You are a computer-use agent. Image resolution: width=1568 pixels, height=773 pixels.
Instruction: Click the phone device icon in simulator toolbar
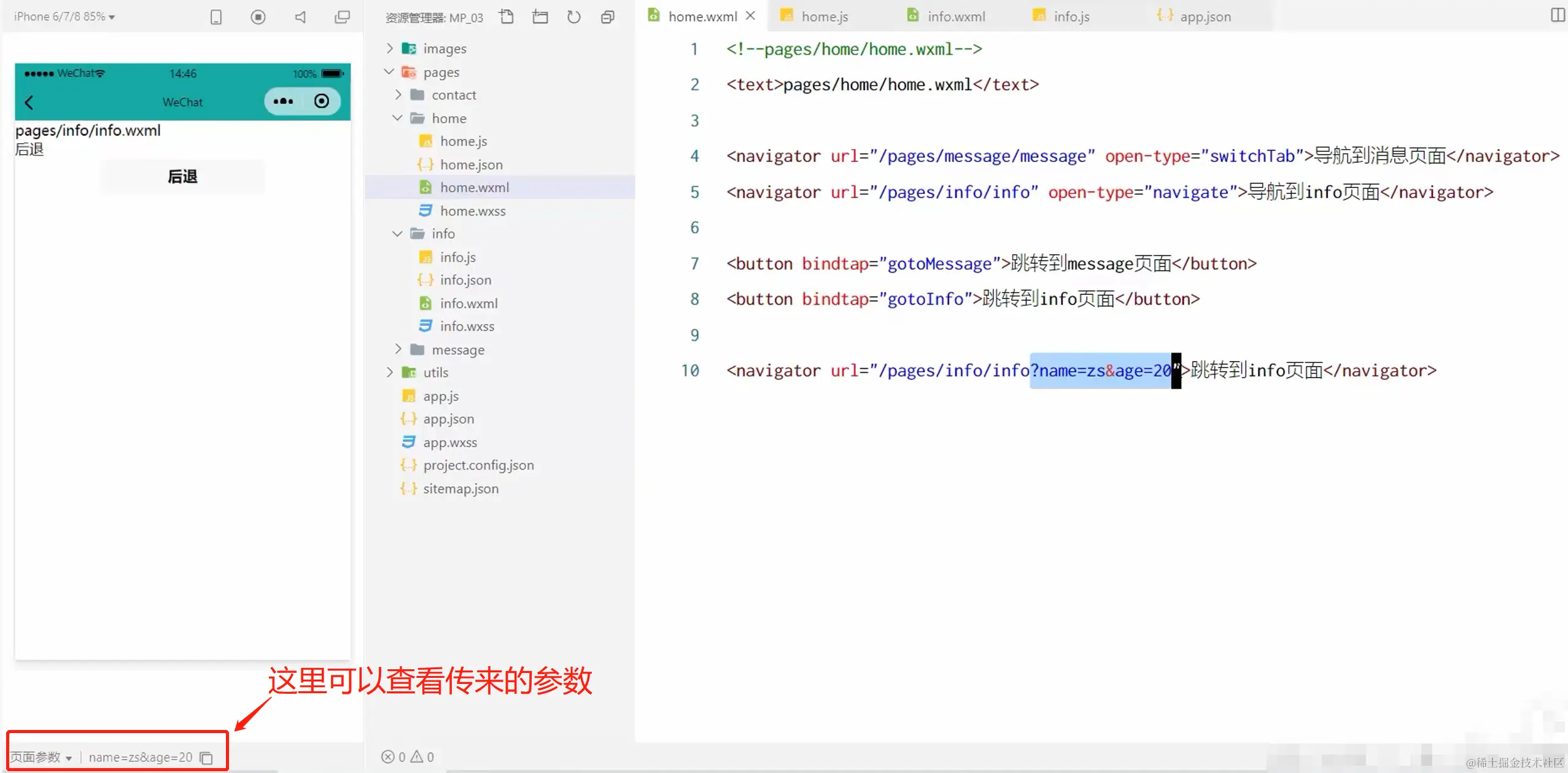(x=215, y=17)
